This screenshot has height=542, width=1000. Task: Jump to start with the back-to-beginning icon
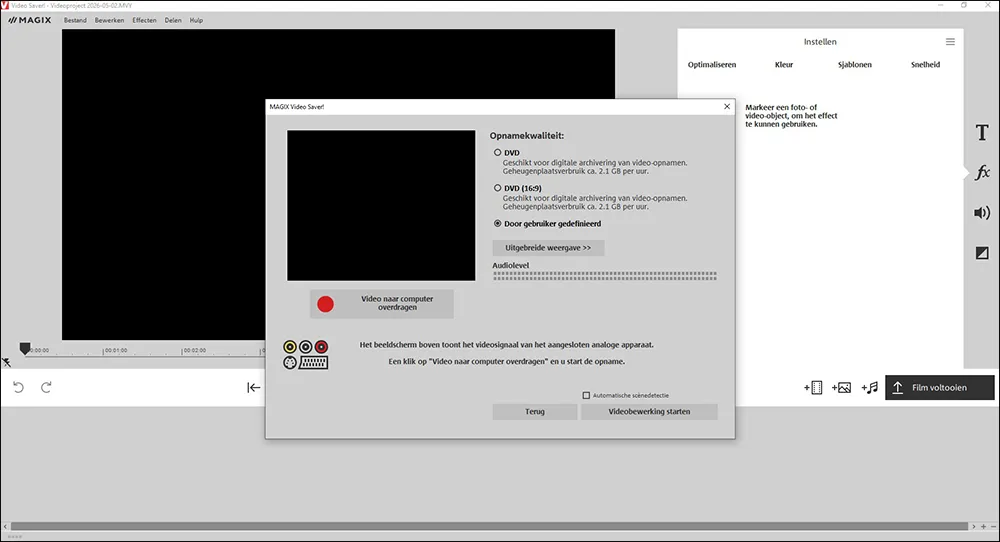click(x=253, y=387)
